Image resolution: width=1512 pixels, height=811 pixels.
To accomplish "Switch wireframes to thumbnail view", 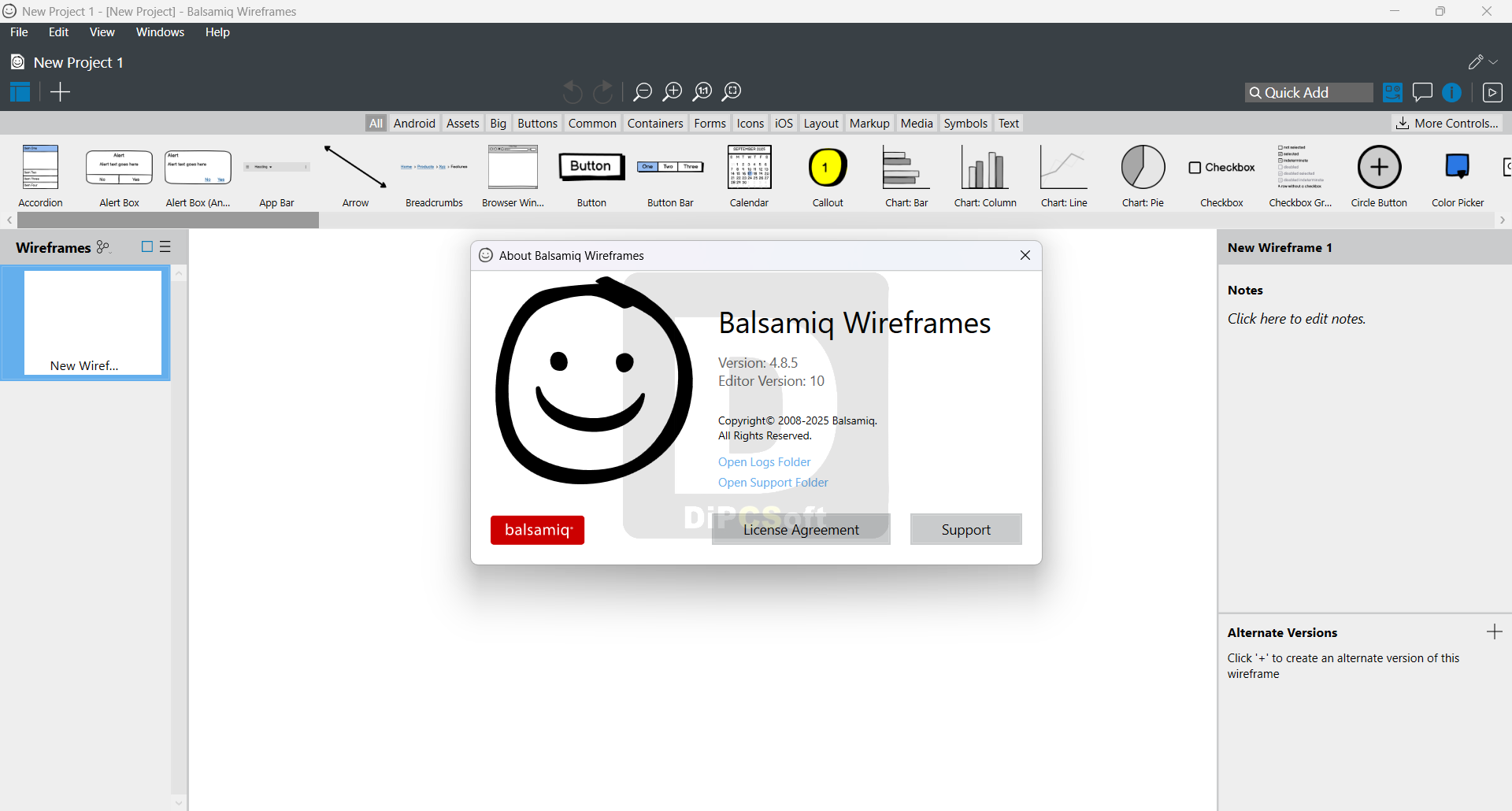I will click(146, 247).
